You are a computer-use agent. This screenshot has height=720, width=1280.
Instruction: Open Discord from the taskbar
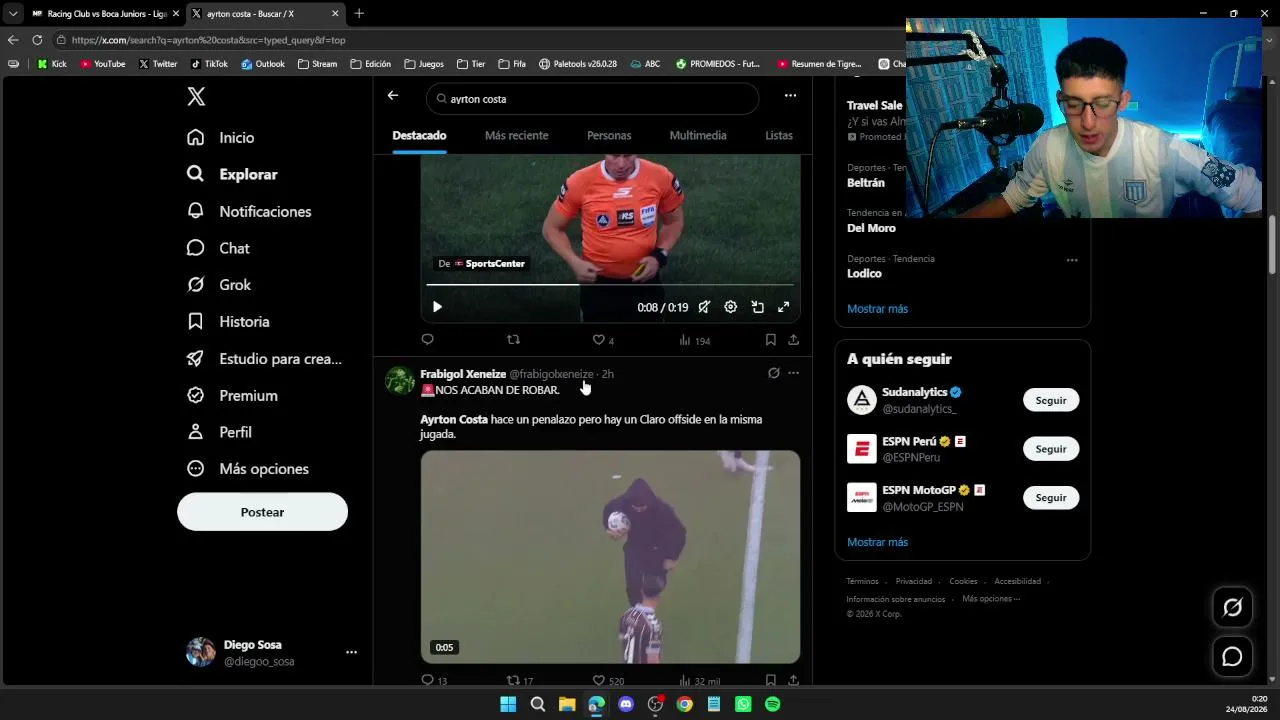[626, 704]
